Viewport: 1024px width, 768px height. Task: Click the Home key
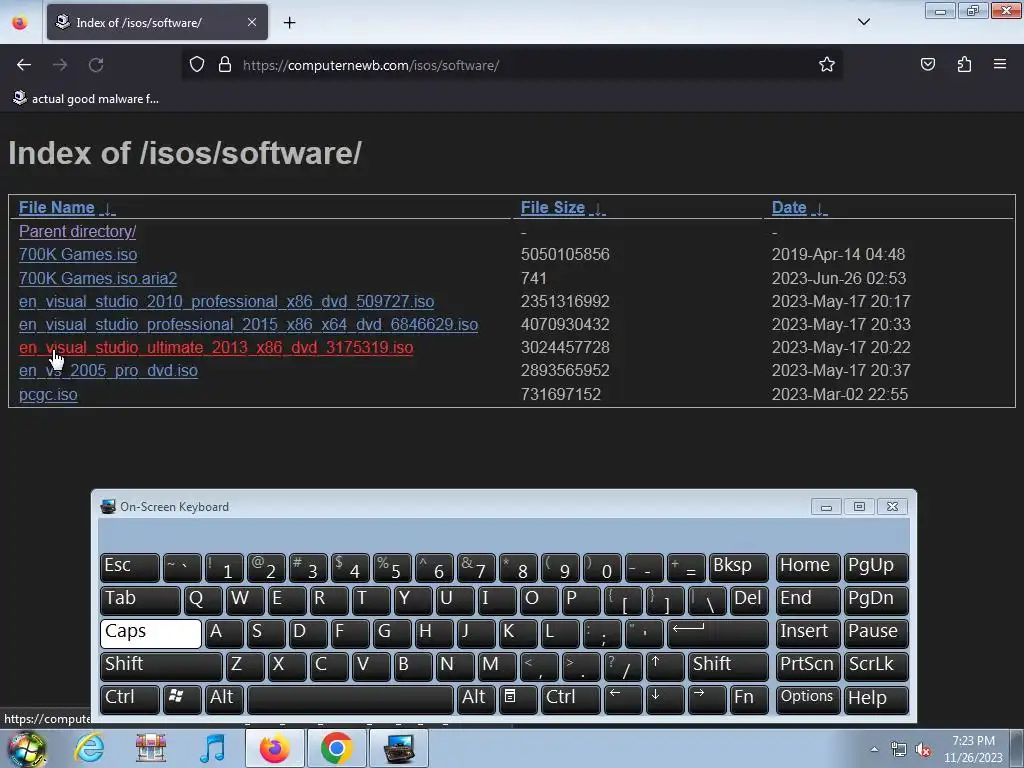(x=808, y=568)
